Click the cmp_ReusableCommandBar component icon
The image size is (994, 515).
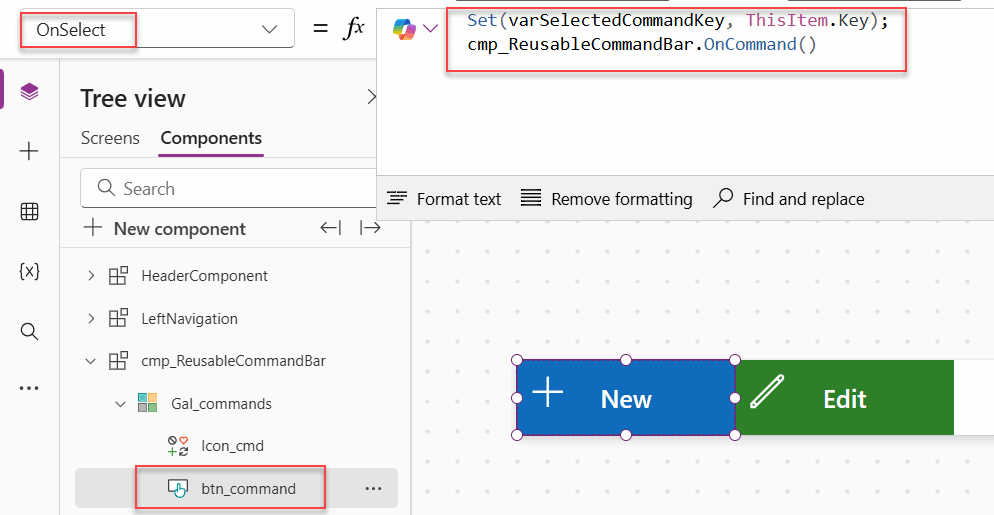click(x=118, y=361)
